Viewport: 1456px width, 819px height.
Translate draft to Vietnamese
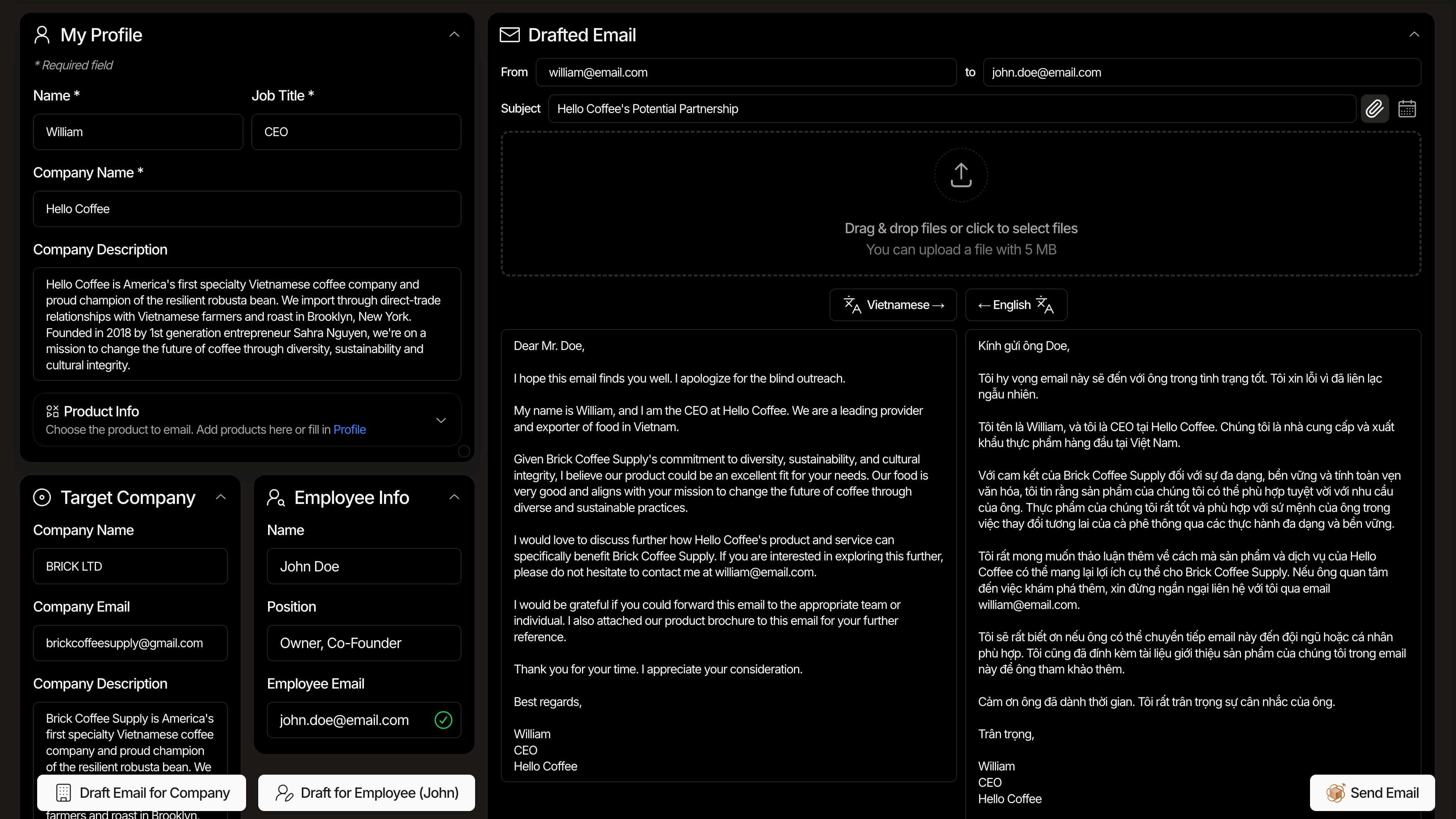click(893, 304)
